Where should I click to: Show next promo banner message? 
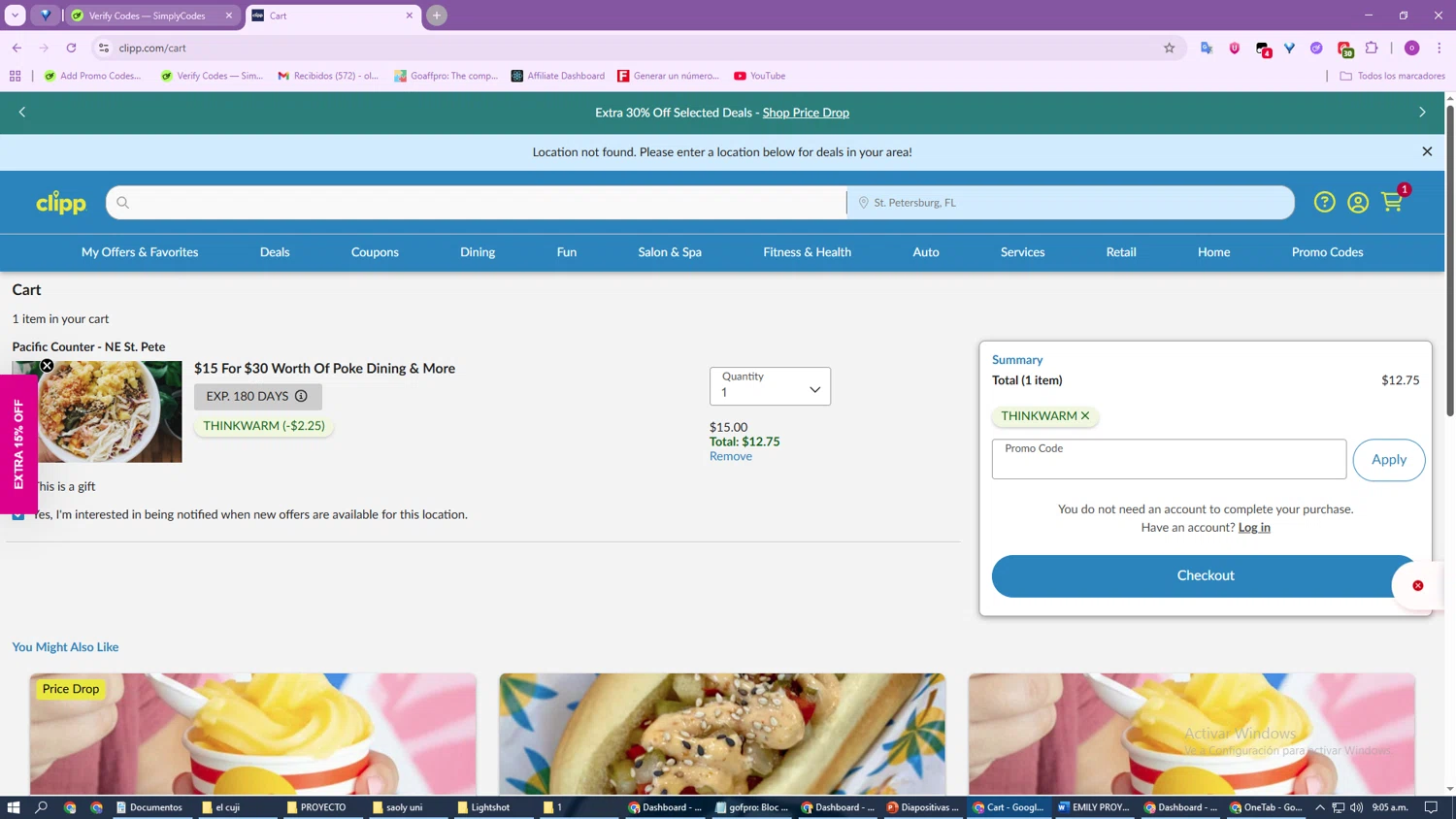pyautogui.click(x=1422, y=113)
